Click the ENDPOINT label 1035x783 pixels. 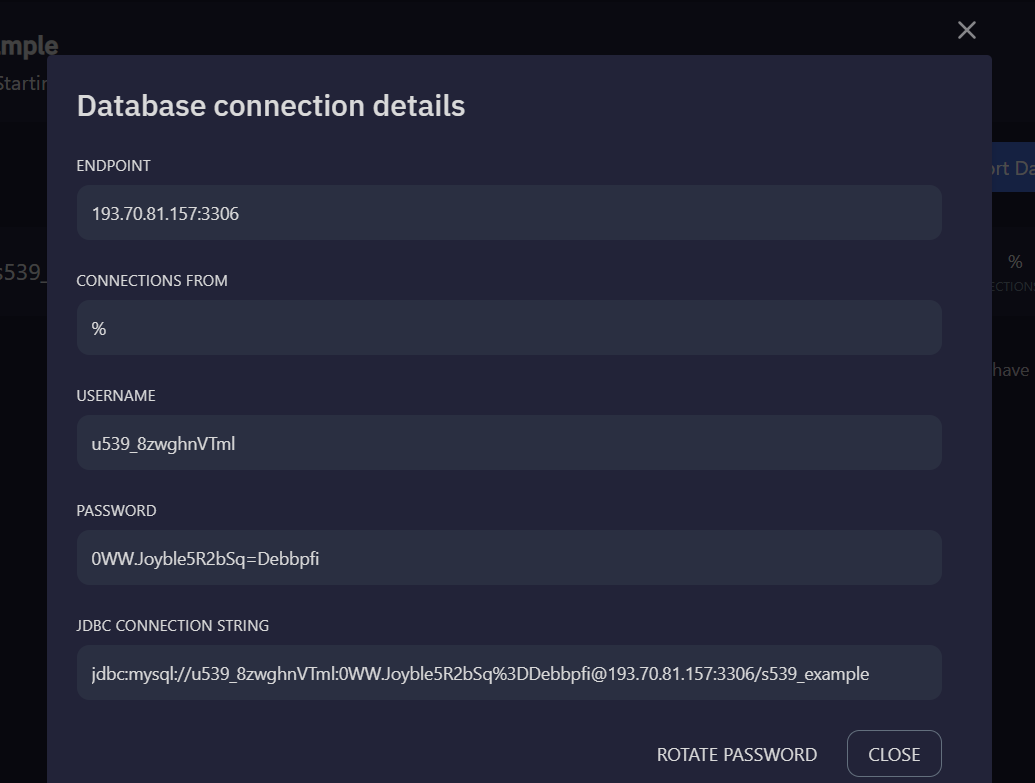tap(113, 166)
